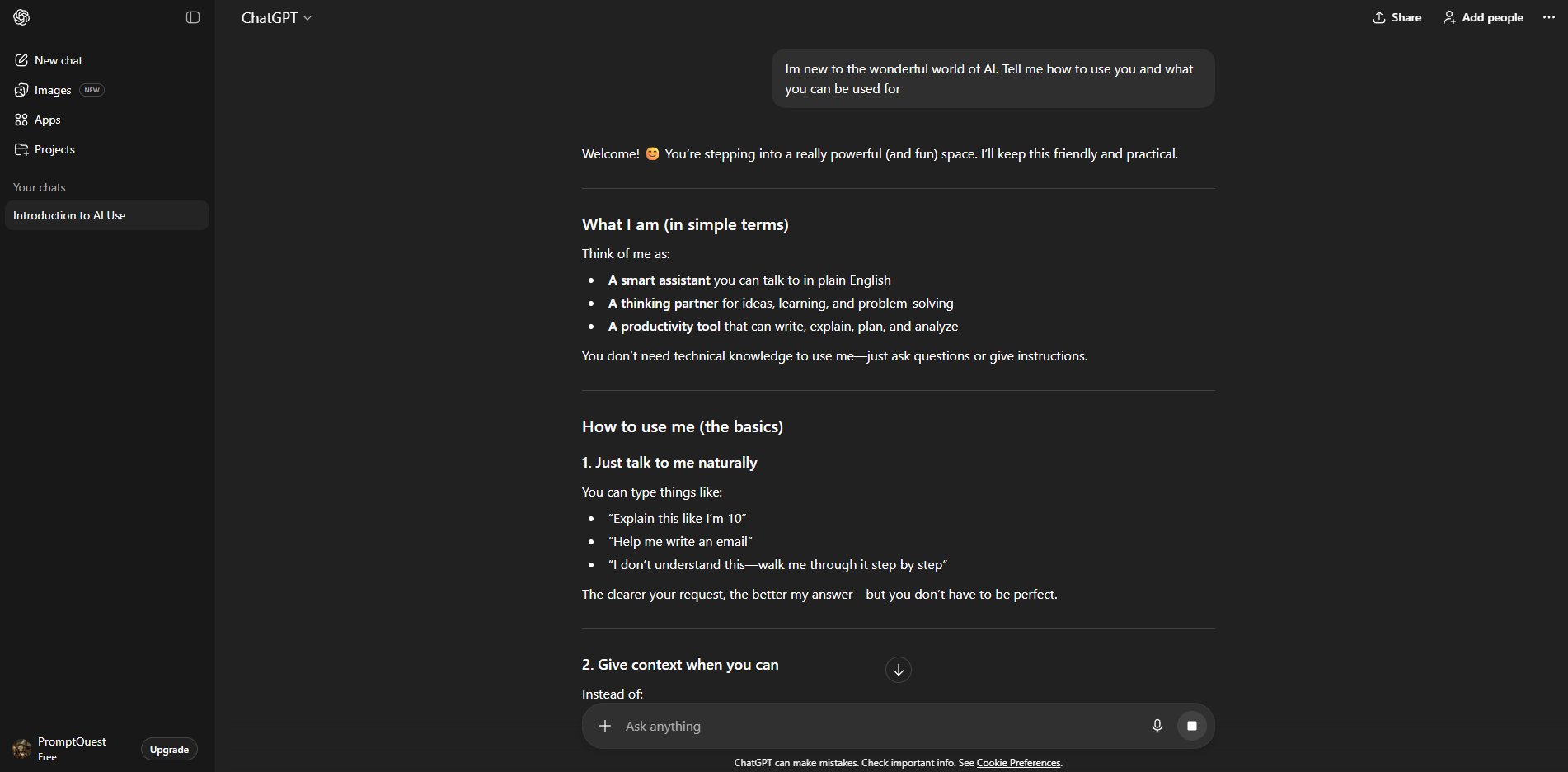Focus the Ask anything input field
Image resolution: width=1568 pixels, height=772 pixels.
[x=874, y=726]
